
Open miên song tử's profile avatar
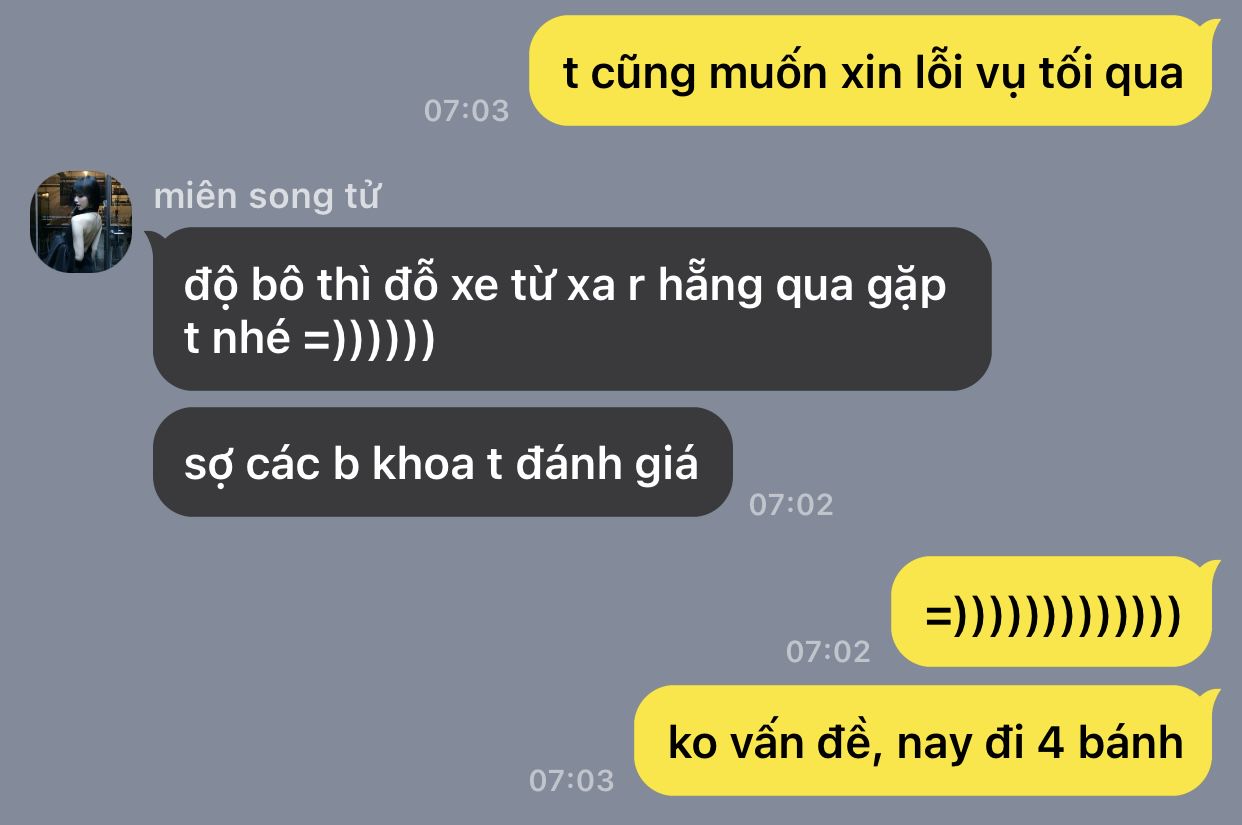coord(81,222)
